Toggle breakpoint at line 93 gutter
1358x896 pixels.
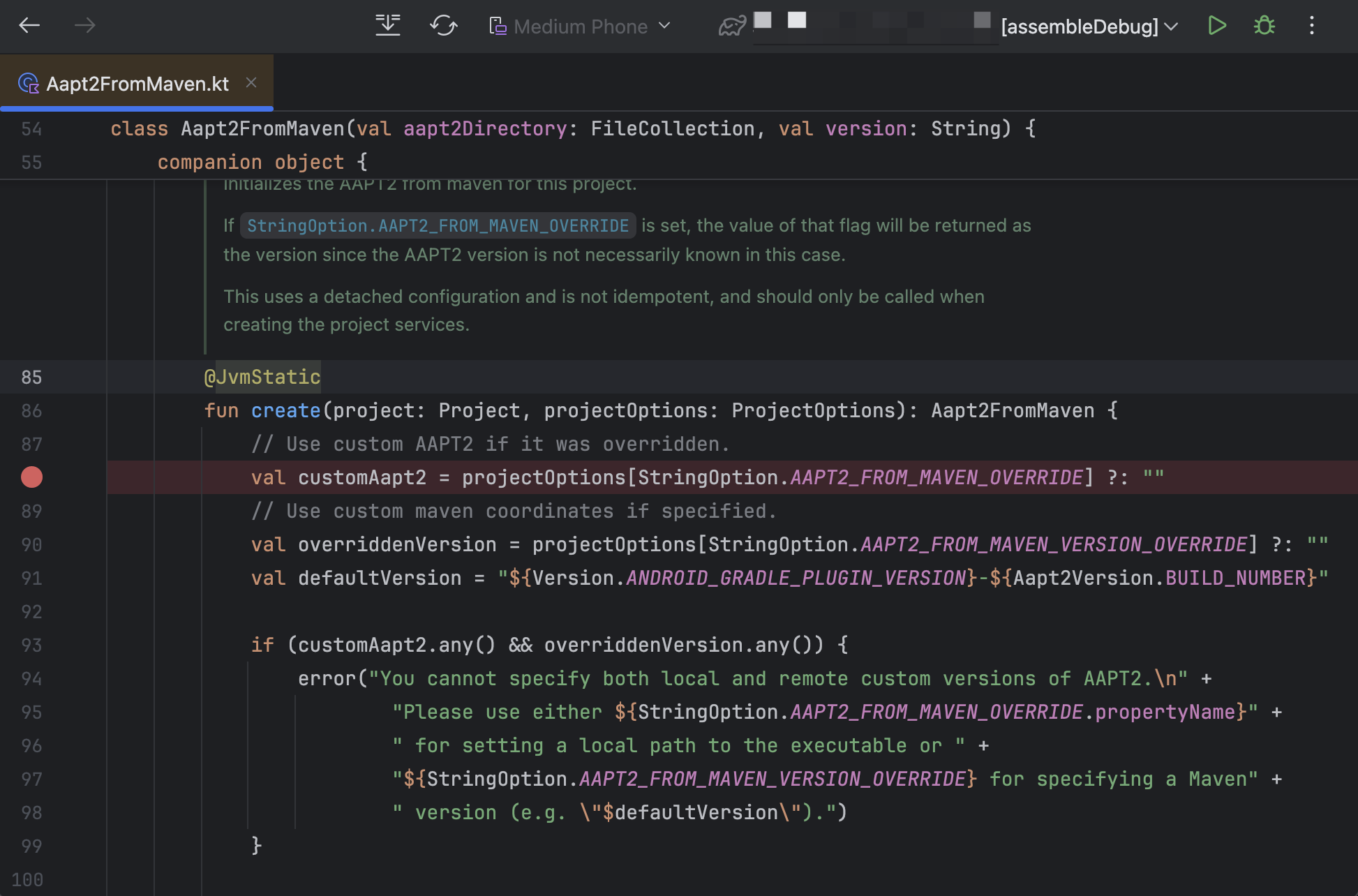click(31, 645)
